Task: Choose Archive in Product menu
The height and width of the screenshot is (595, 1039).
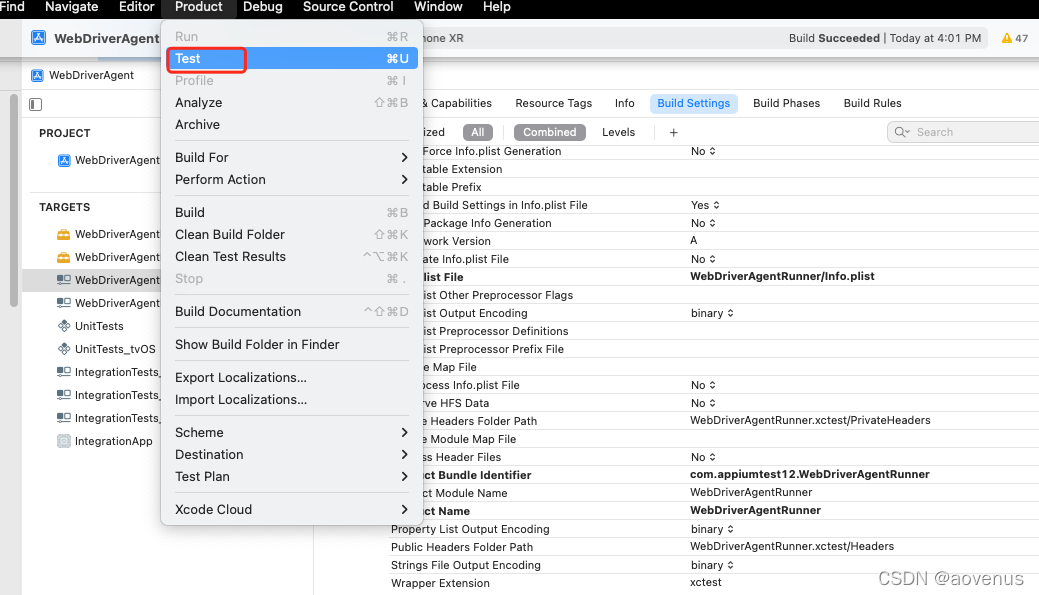Action: click(x=292, y=125)
